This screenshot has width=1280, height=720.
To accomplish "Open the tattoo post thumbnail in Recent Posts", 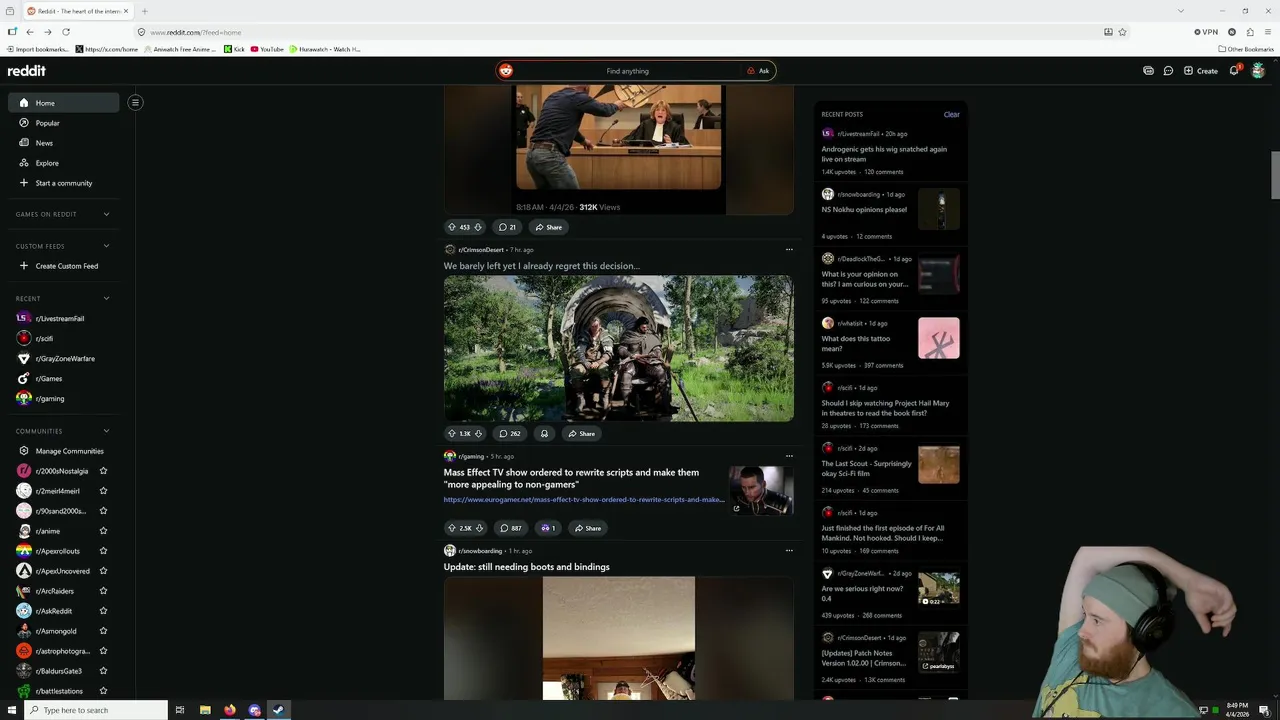I will [938, 338].
